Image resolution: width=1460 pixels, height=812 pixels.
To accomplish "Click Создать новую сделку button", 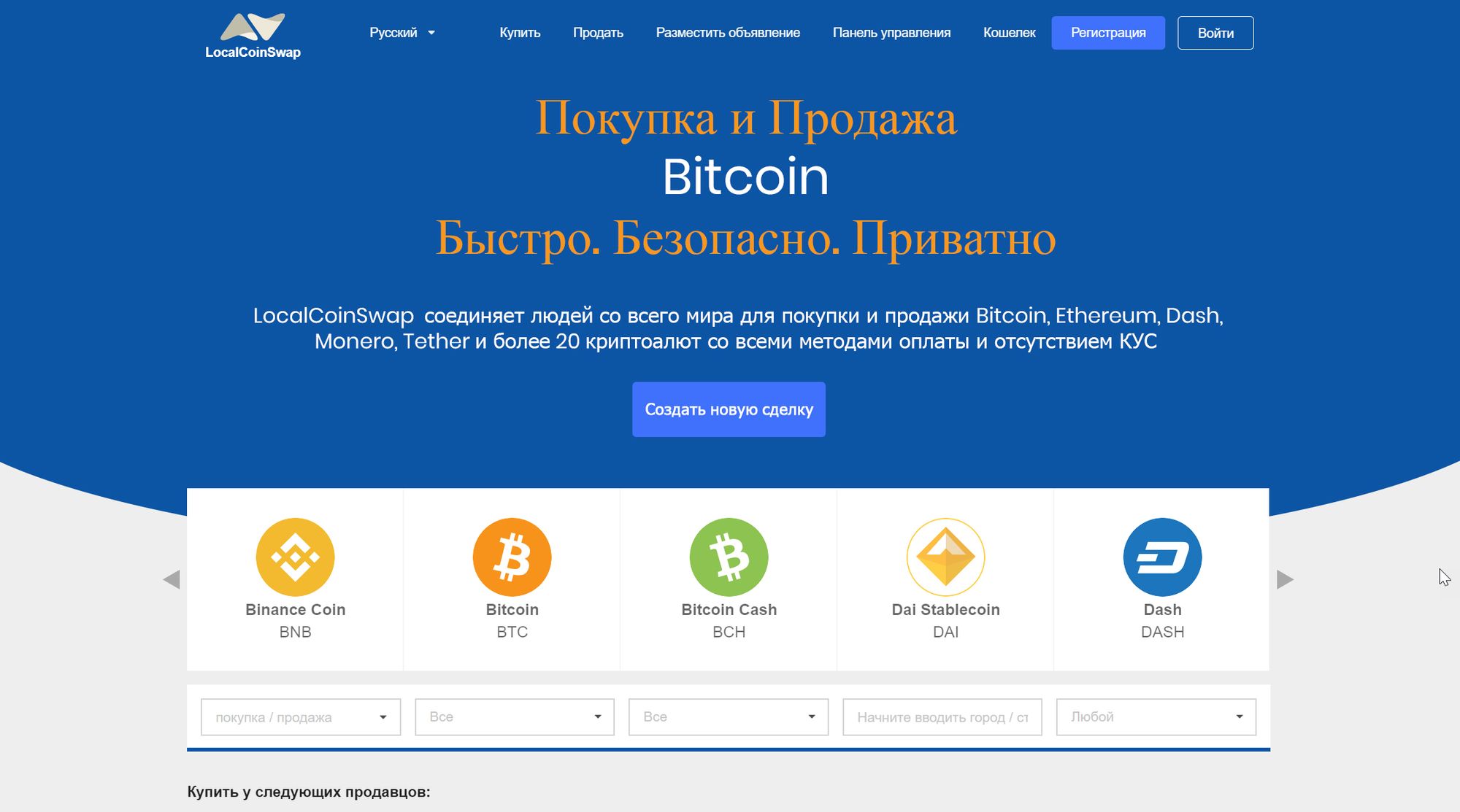I will [x=729, y=409].
